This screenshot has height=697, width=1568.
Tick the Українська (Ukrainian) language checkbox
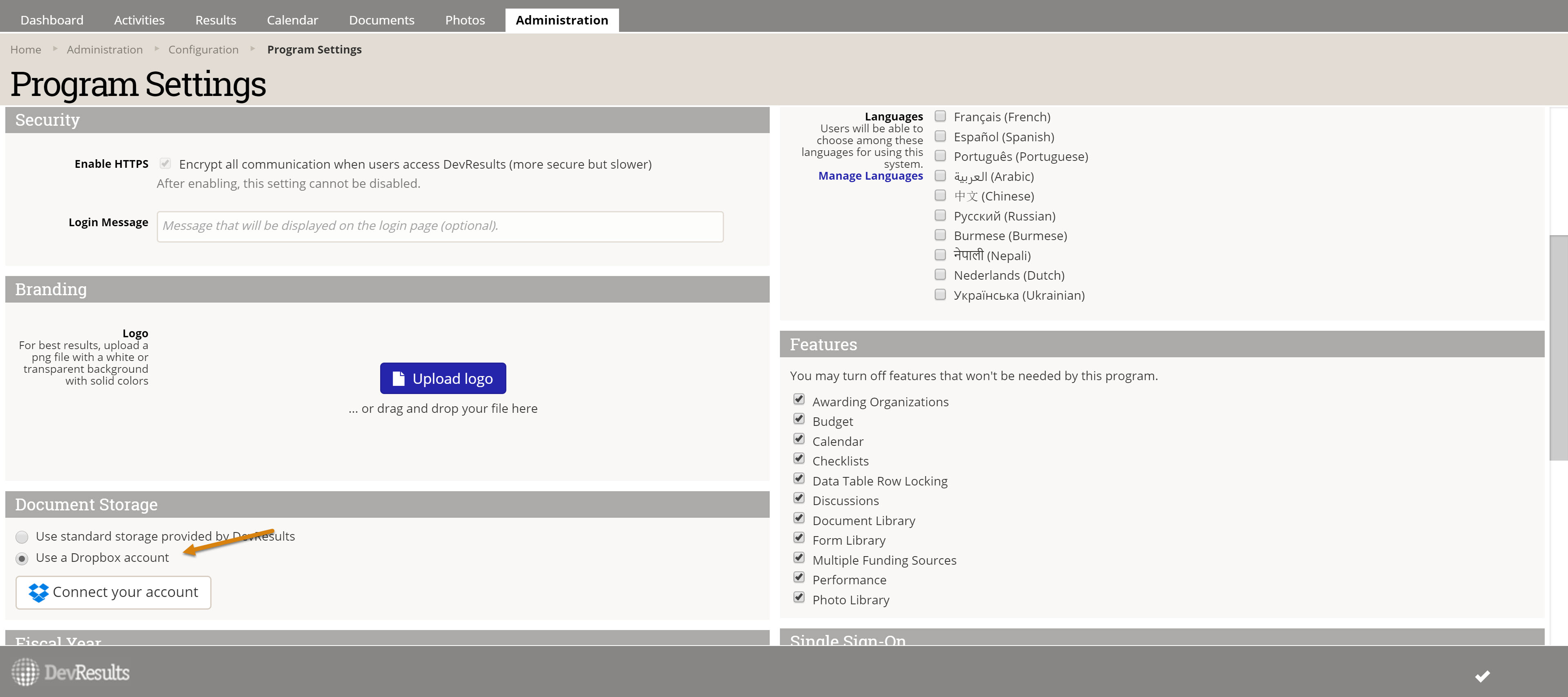tap(940, 295)
